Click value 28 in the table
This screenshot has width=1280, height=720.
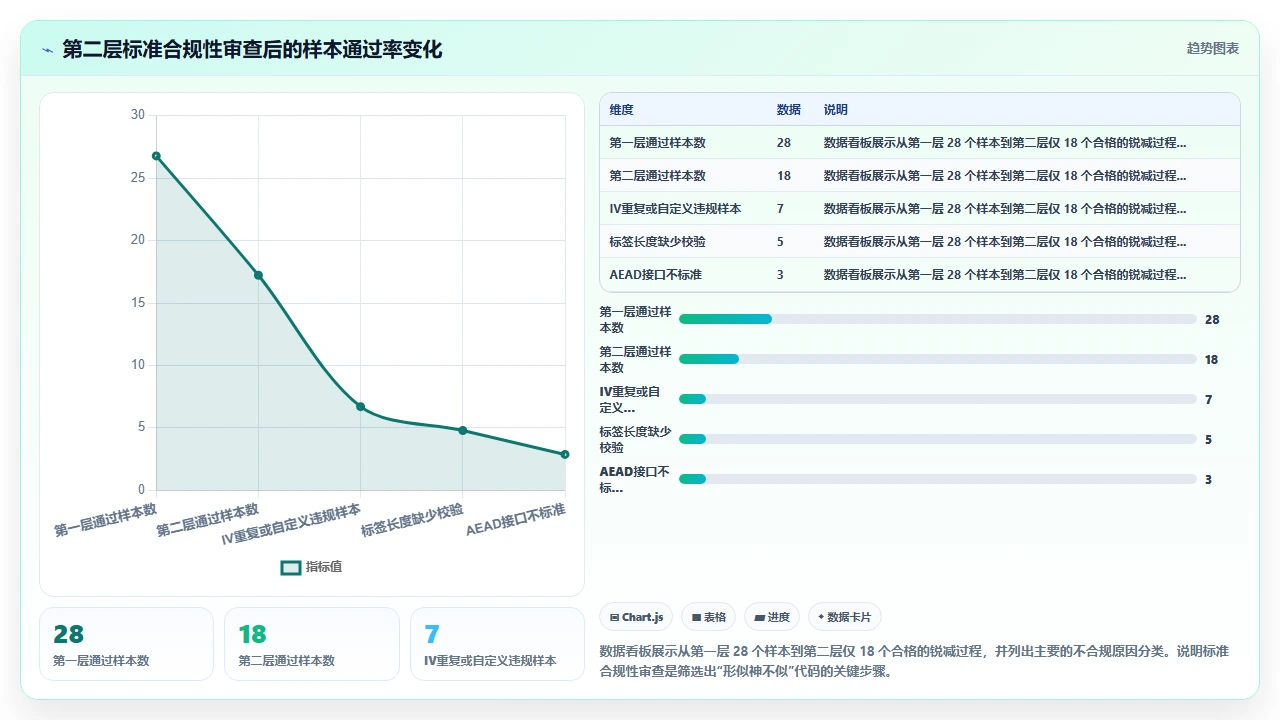point(784,143)
